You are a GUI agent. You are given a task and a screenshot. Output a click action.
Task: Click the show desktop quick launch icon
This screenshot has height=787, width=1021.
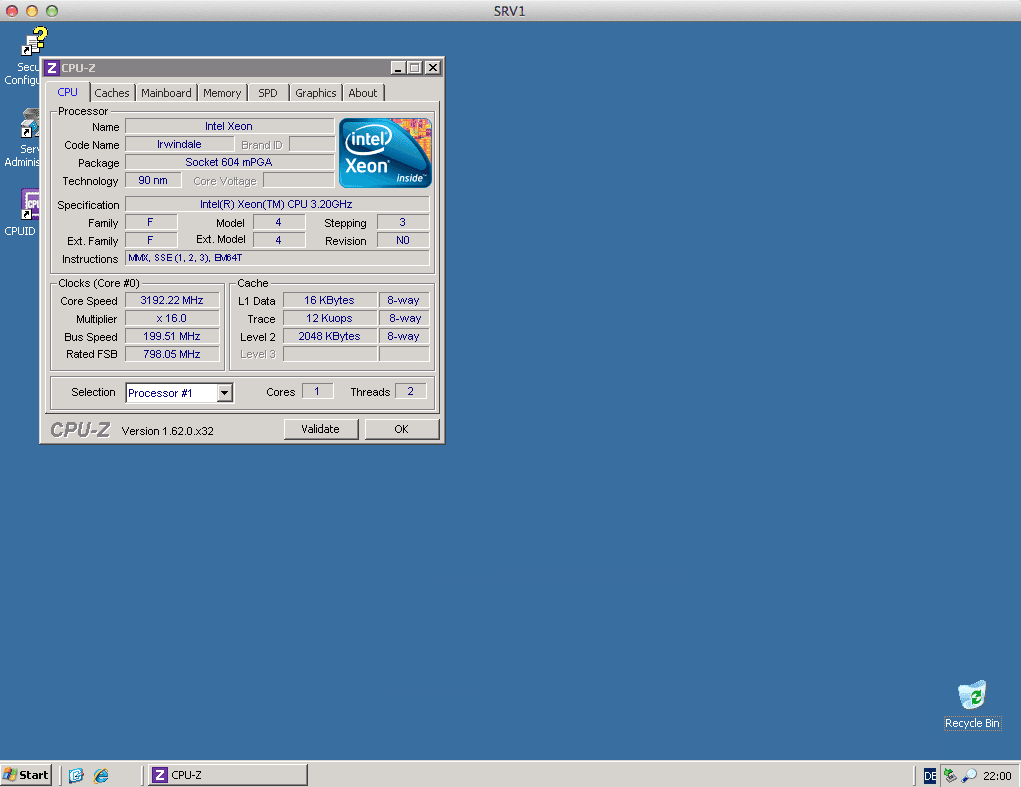(x=76, y=775)
